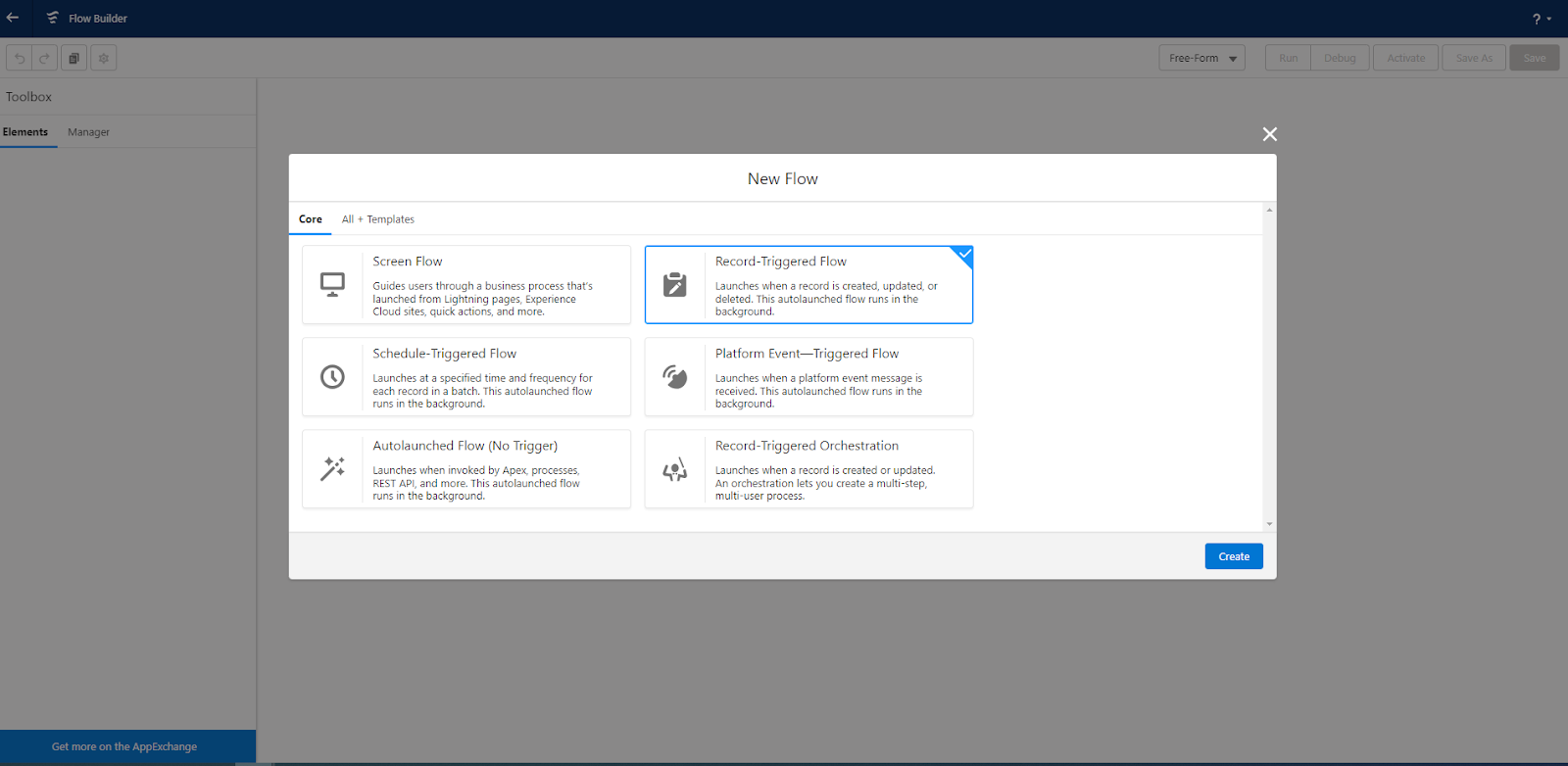
Task: Click Screen Flow description text
Action: tap(482, 299)
